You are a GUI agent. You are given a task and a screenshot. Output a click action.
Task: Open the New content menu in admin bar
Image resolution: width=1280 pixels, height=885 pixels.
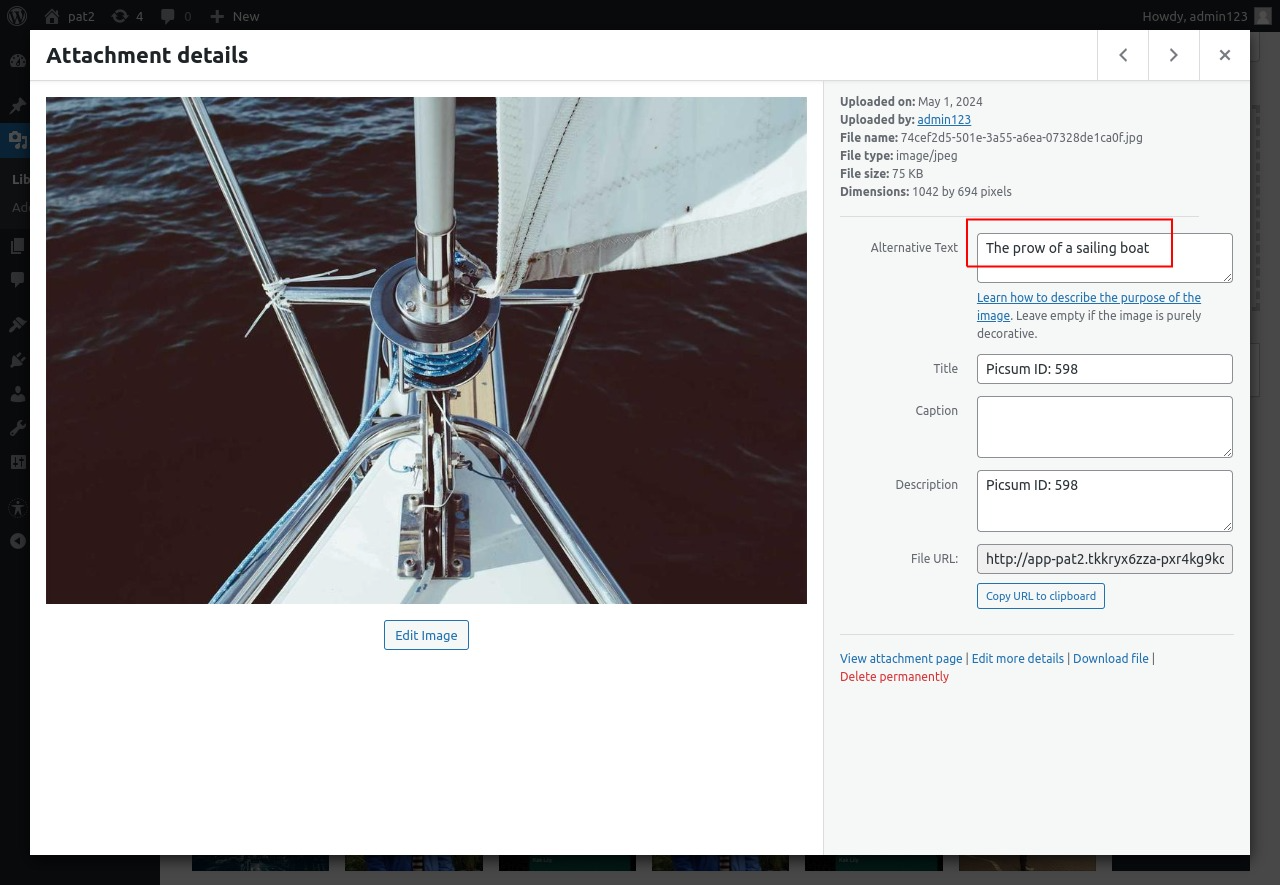[x=235, y=16]
